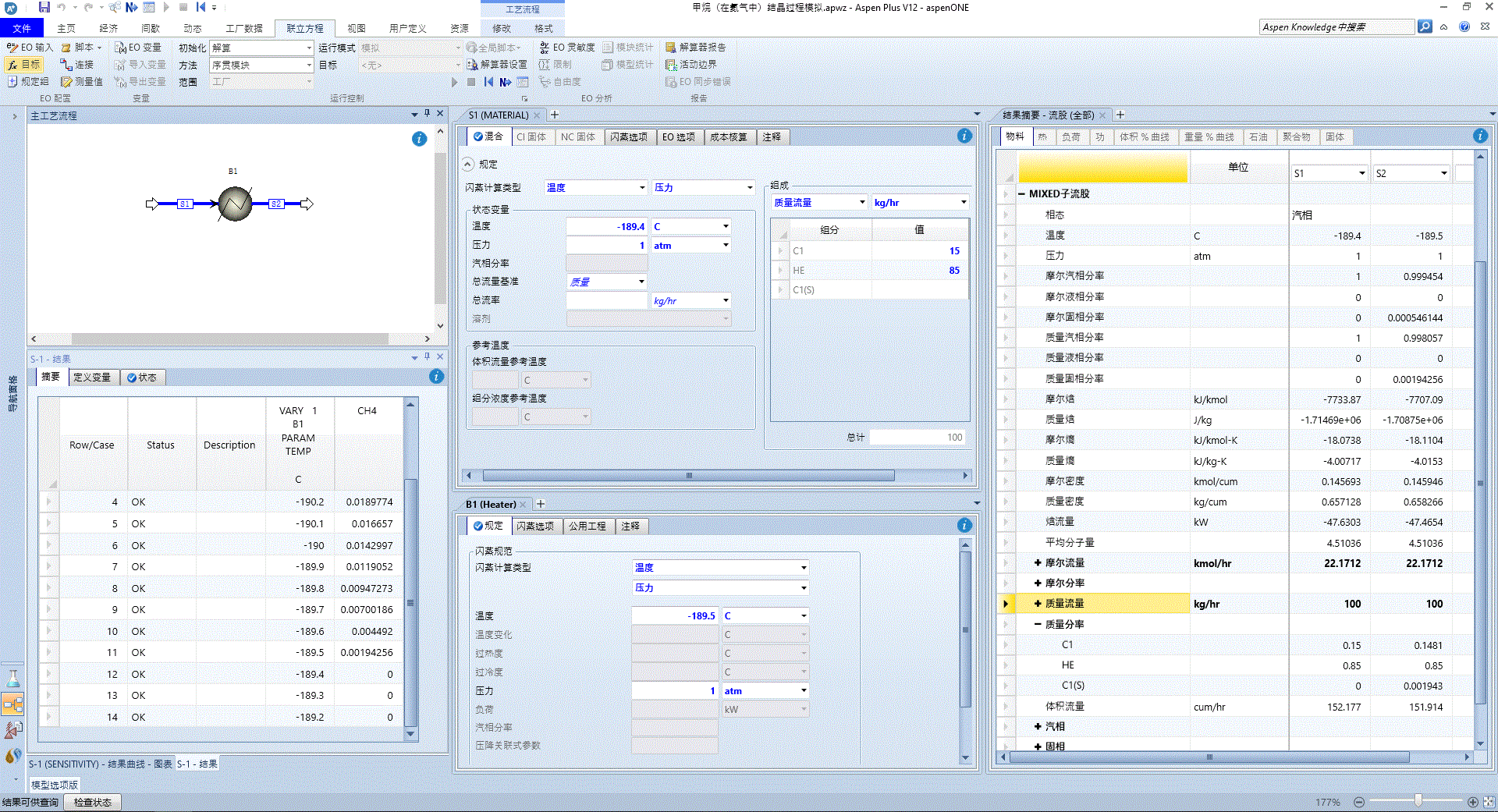
Task: Click 检查状态 button in status bar
Action: pos(93,802)
